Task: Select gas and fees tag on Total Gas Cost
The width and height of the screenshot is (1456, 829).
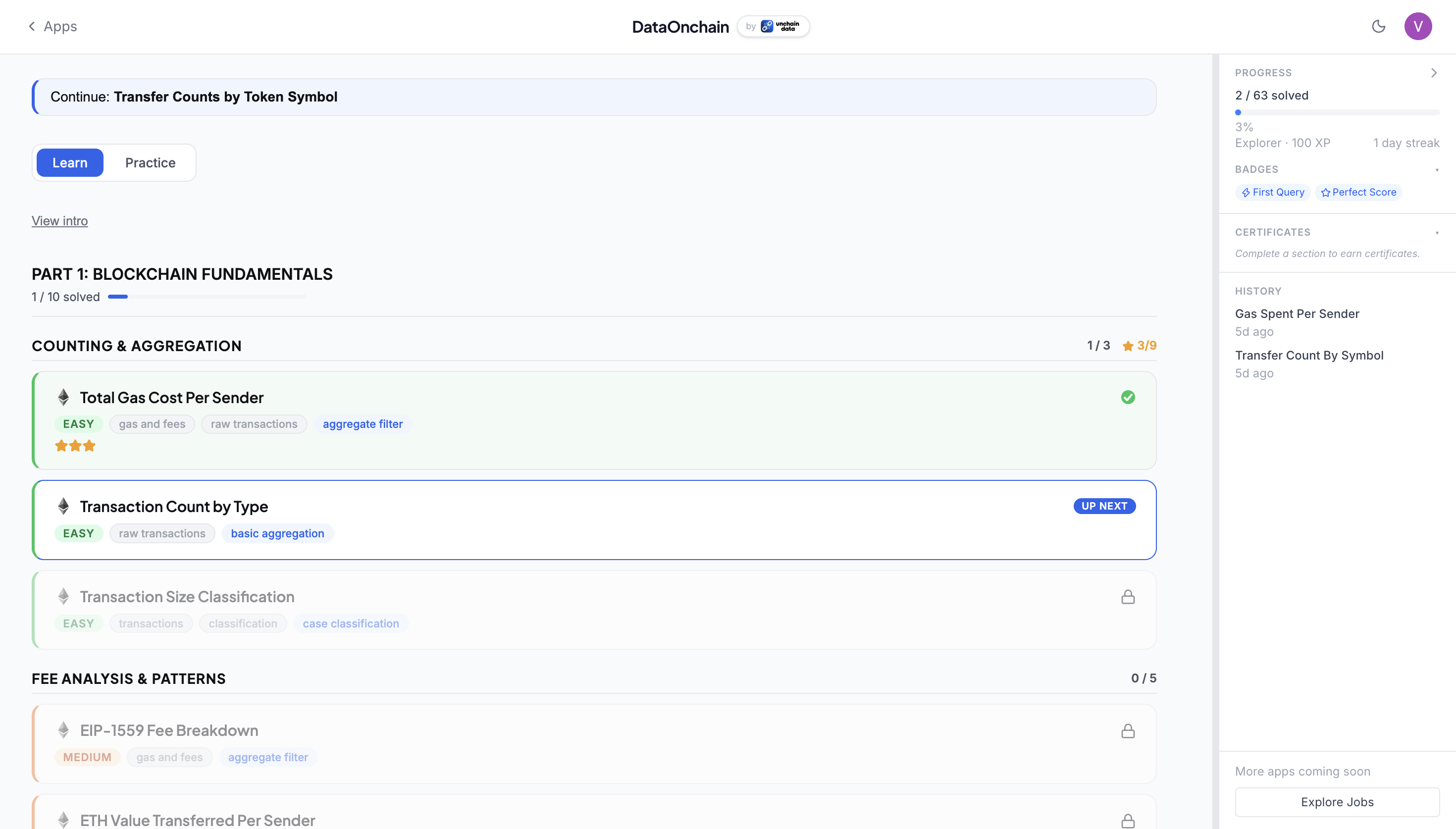Action: [152, 424]
